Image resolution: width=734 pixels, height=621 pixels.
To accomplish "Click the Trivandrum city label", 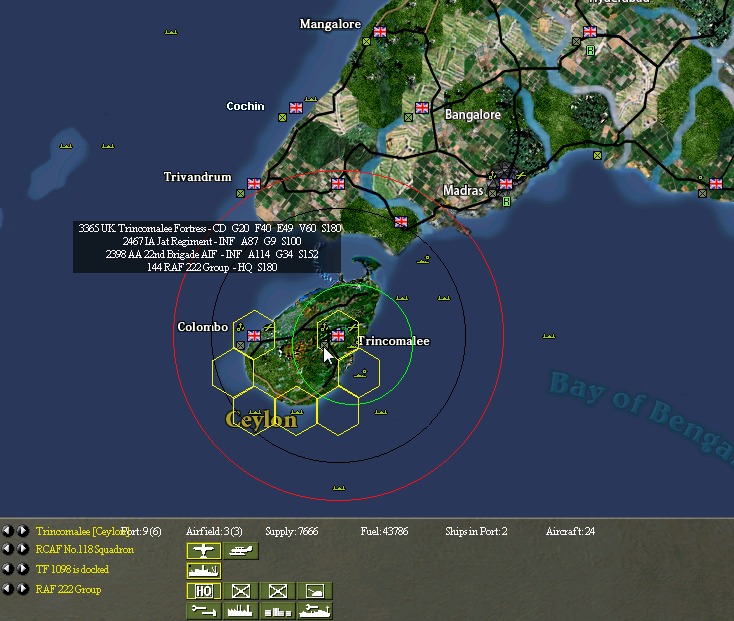I will [x=197, y=177].
